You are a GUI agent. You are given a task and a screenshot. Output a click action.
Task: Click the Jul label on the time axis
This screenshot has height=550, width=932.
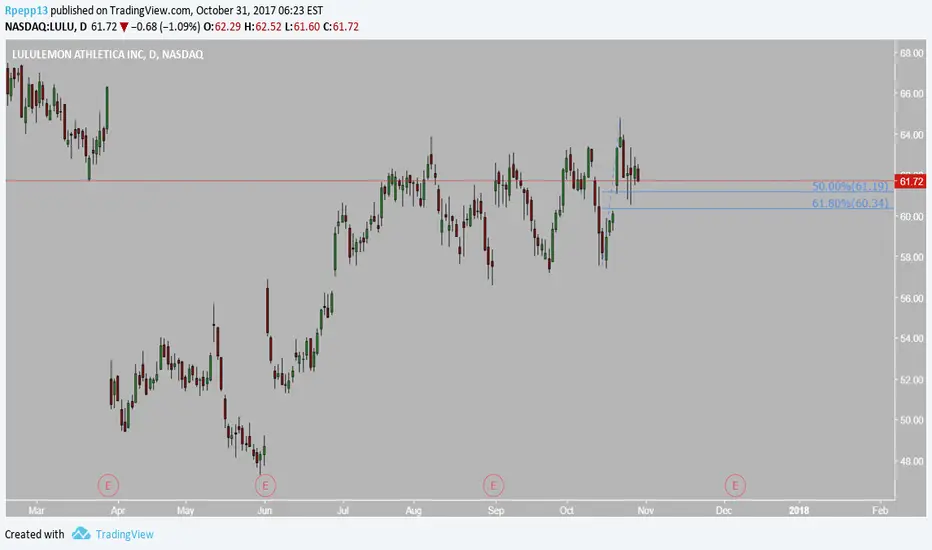pyautogui.click(x=343, y=510)
